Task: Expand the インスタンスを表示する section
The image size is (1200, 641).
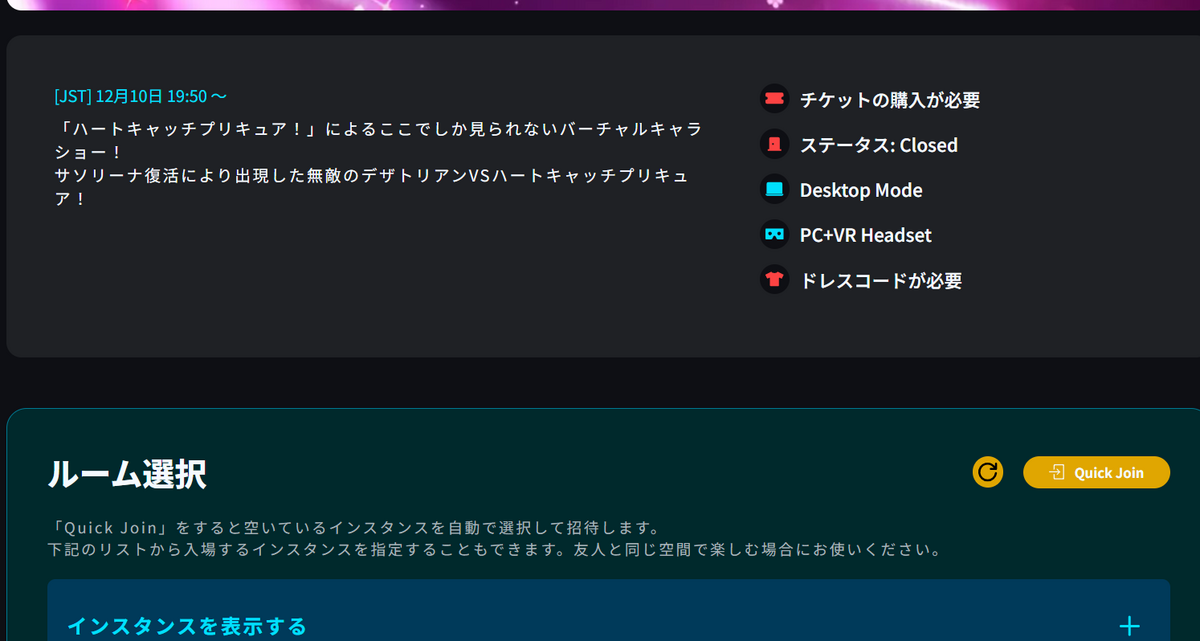Action: pyautogui.click(x=608, y=610)
